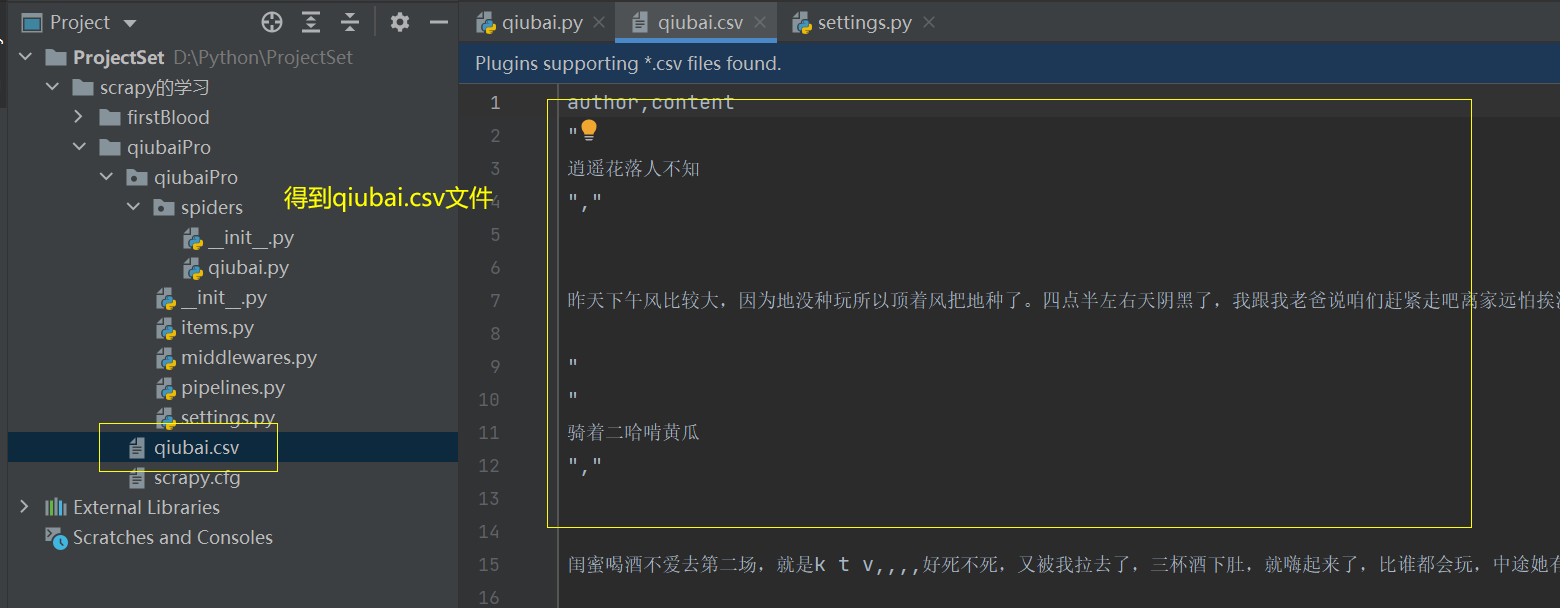Viewport: 1560px width, 608px height.
Task: Expand the firstBlood folder
Action: pyautogui.click(x=78, y=117)
